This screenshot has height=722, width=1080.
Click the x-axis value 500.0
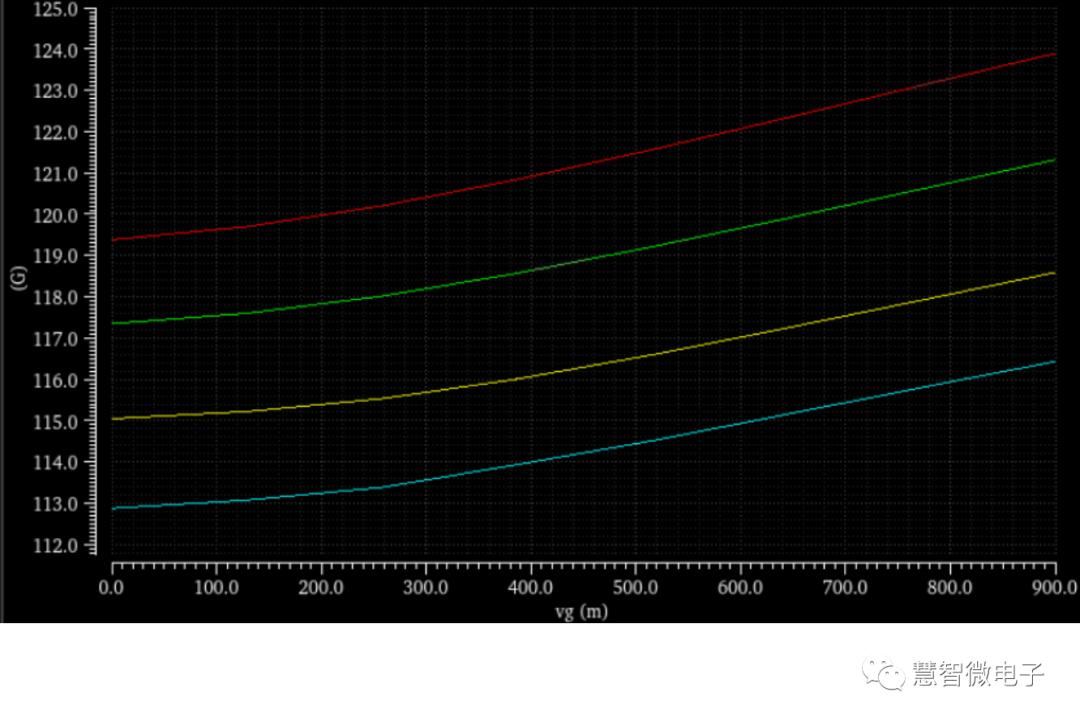point(635,588)
